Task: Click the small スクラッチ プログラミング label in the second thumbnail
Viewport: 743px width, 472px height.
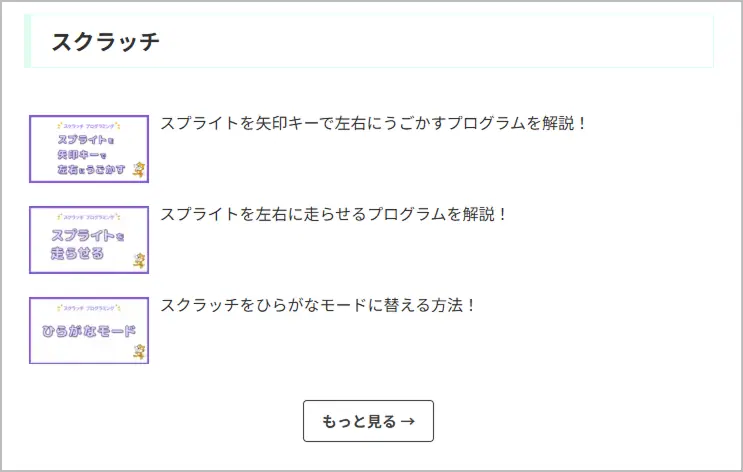Action: click(x=89, y=217)
